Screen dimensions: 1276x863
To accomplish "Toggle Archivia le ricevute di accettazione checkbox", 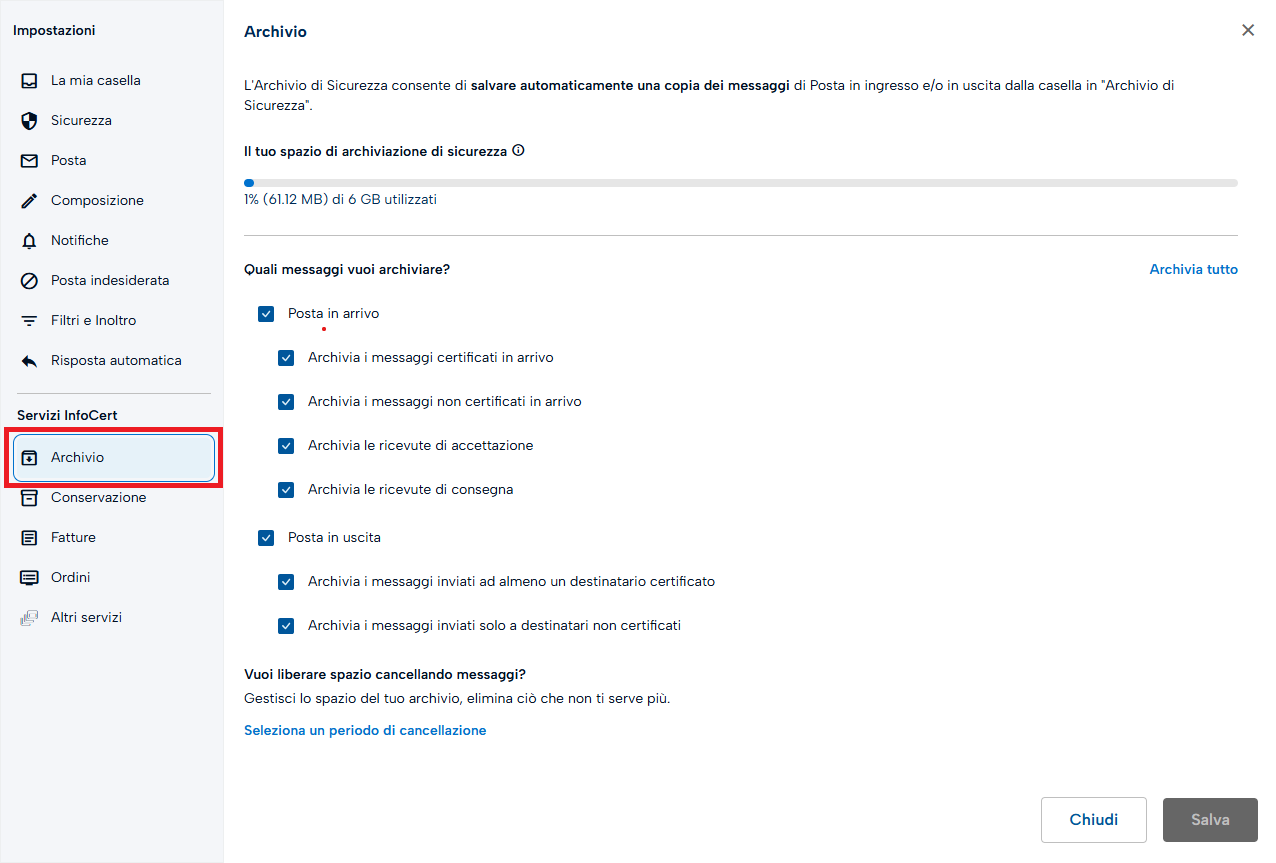I will click(x=286, y=446).
